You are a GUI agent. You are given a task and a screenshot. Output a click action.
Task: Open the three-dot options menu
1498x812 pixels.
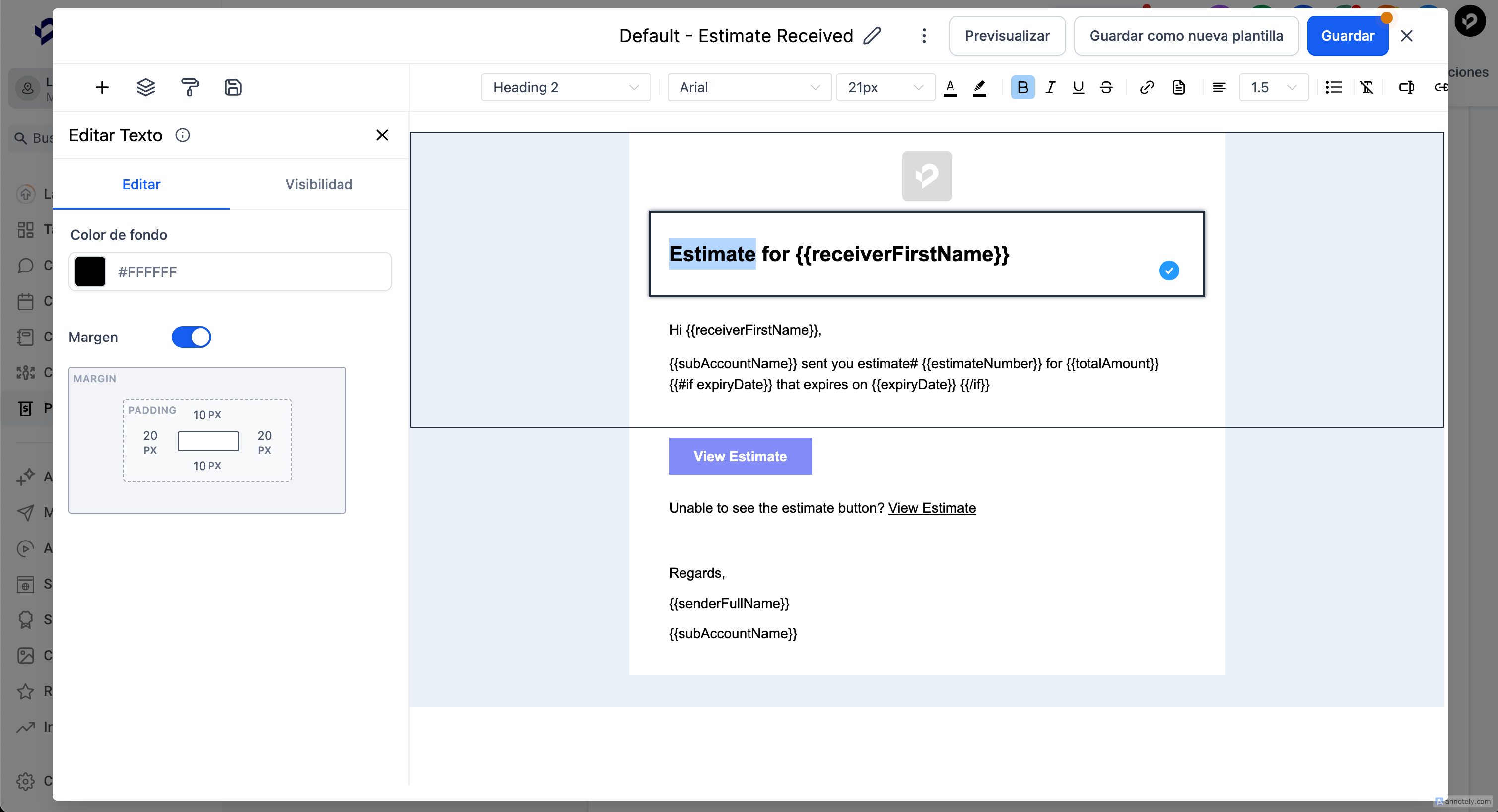(x=923, y=35)
